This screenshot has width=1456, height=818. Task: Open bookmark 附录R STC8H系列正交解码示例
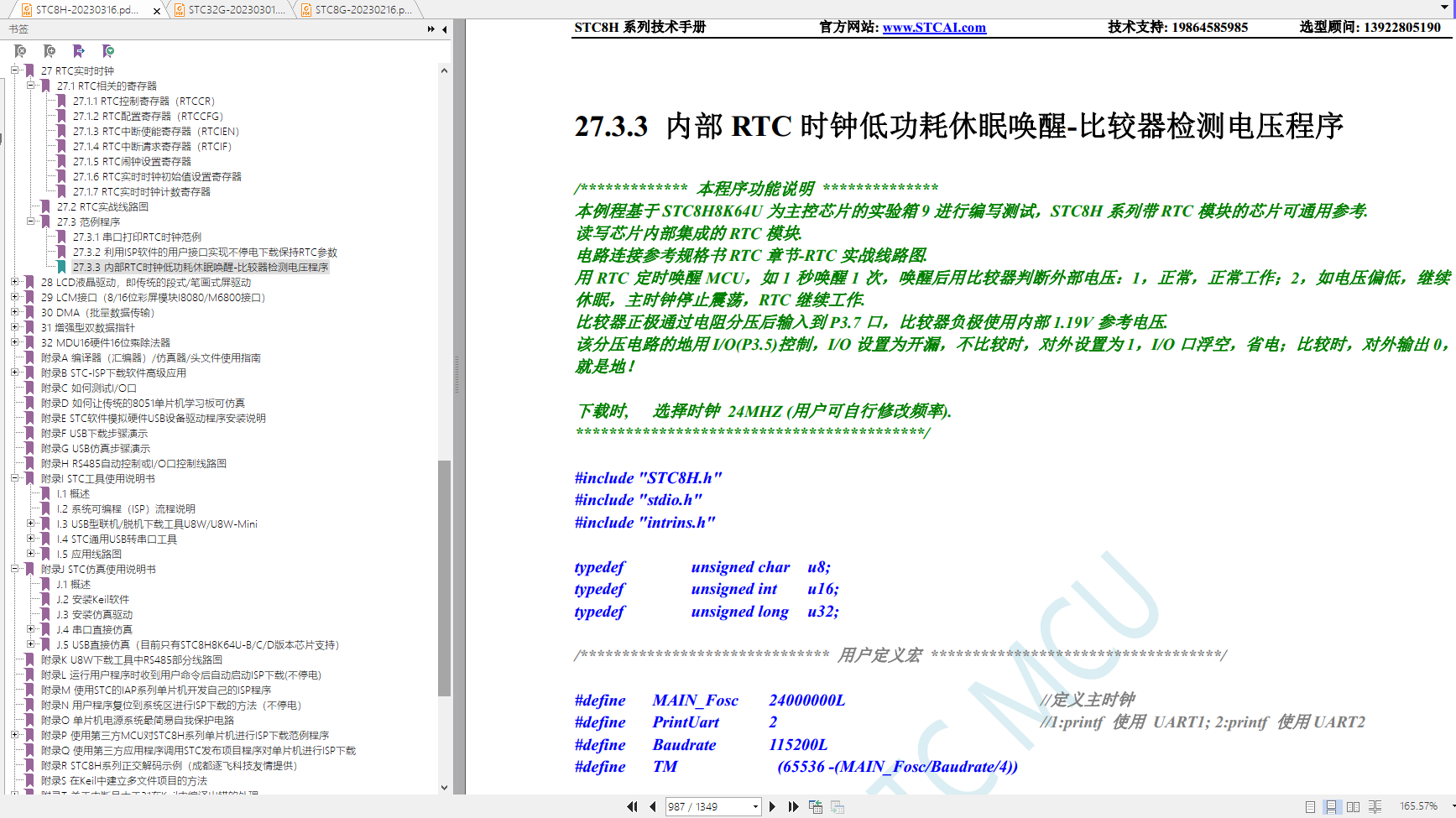click(169, 766)
